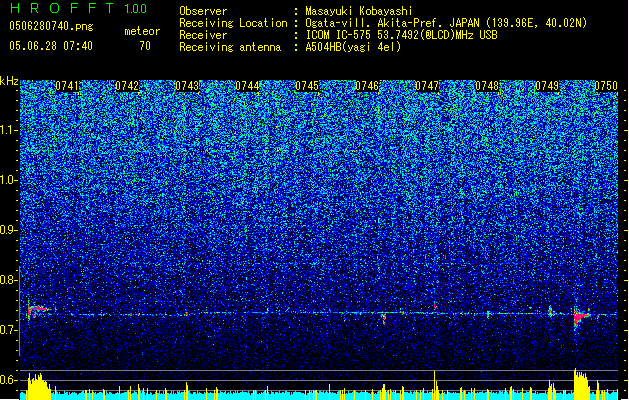Click the strong red echo before 0750
The width and height of the screenshot is (629, 400).
(580, 317)
